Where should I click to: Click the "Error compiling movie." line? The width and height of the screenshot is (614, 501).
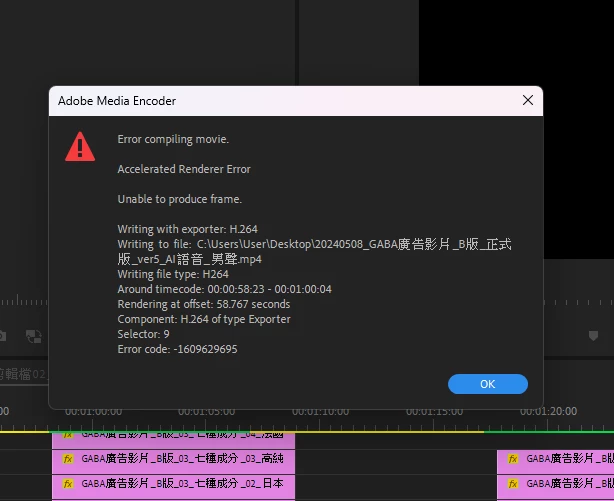[x=173, y=139]
